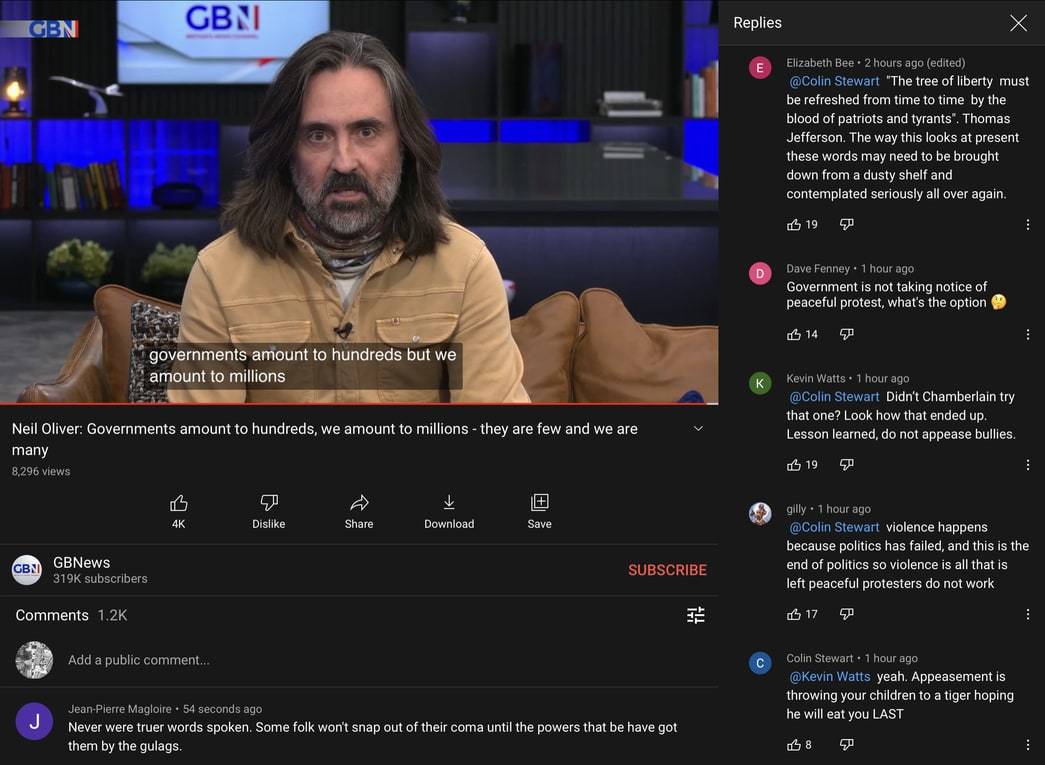
Task: Open Jean-Pierre Magloire's profile avatar
Action: 34,721
